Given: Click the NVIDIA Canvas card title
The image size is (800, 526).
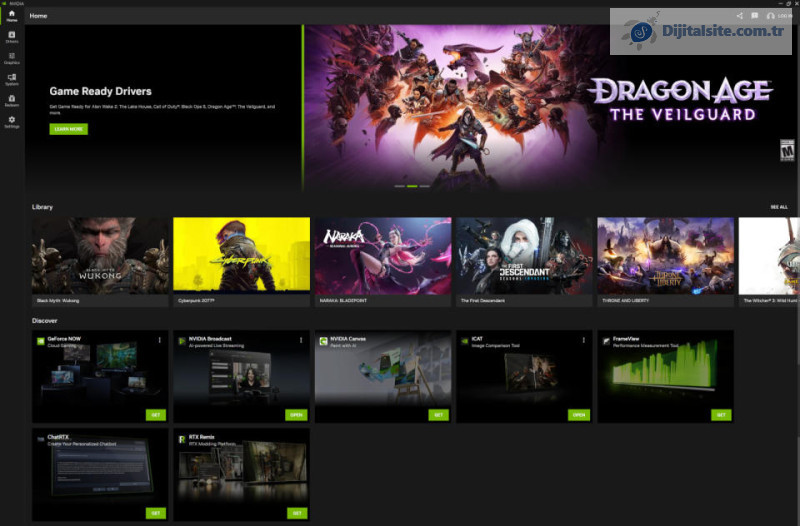Looking at the screenshot, I should click(x=348, y=339).
